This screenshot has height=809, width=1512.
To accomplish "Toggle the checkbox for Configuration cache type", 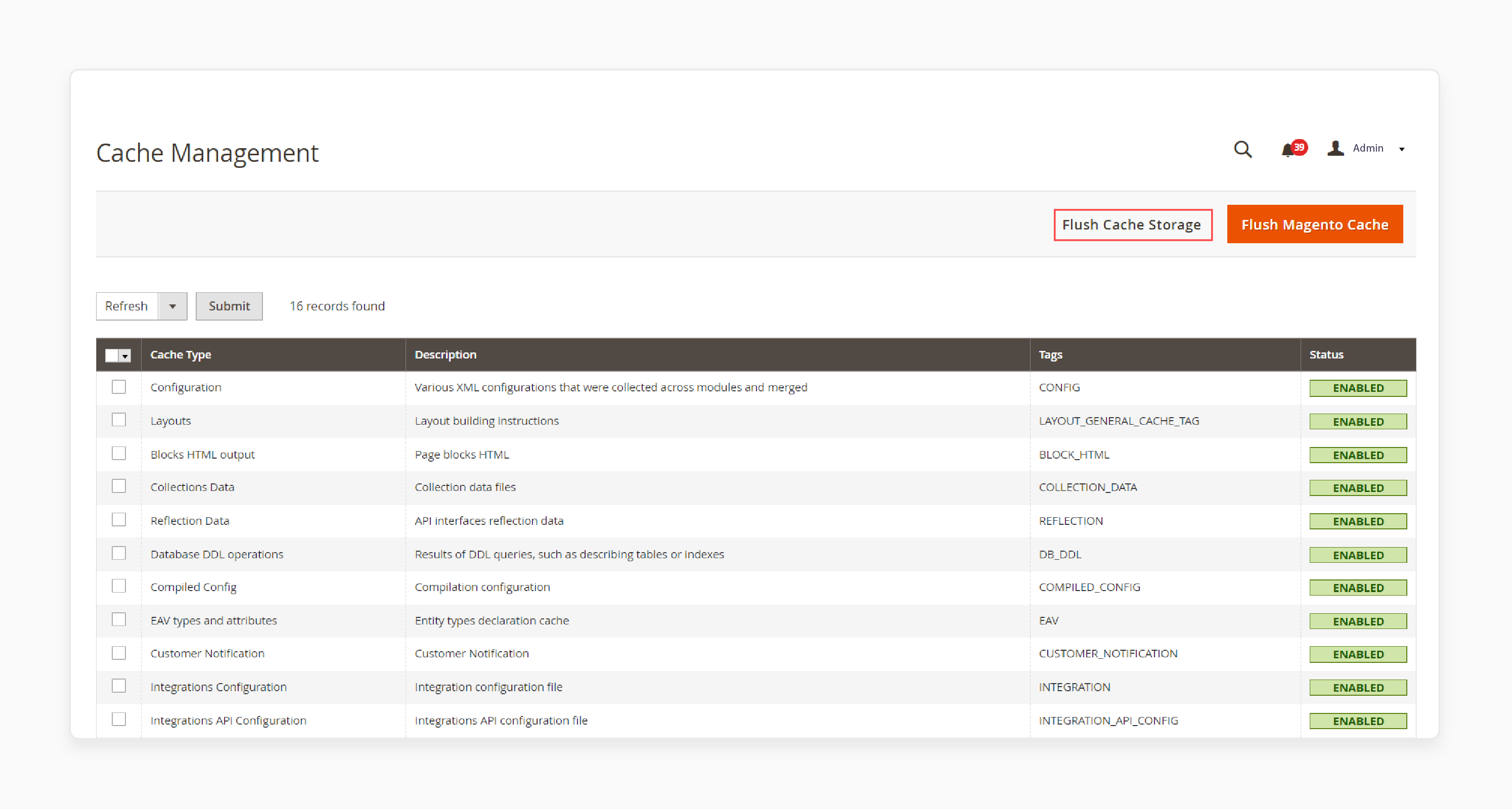I will coord(117,388).
